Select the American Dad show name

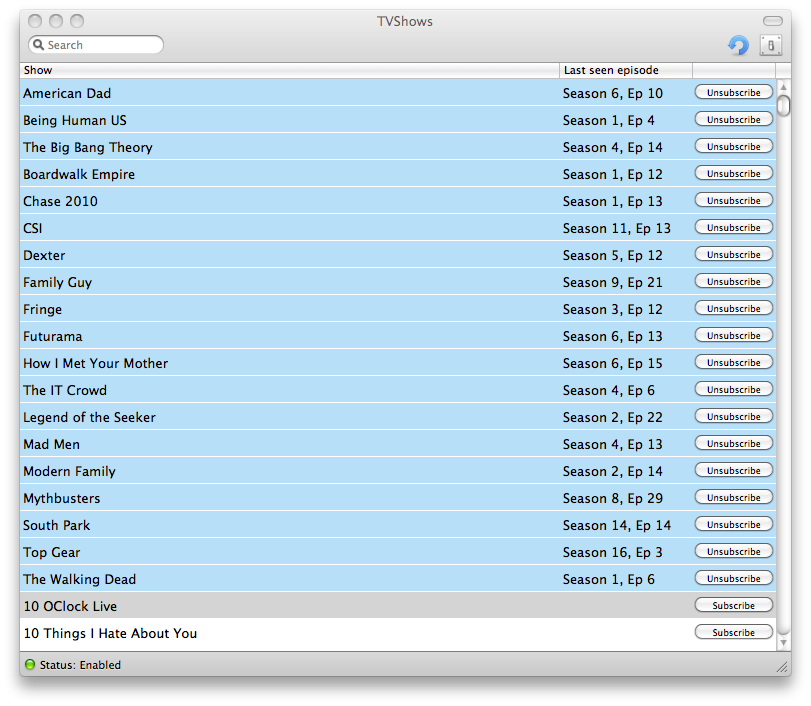pos(67,93)
